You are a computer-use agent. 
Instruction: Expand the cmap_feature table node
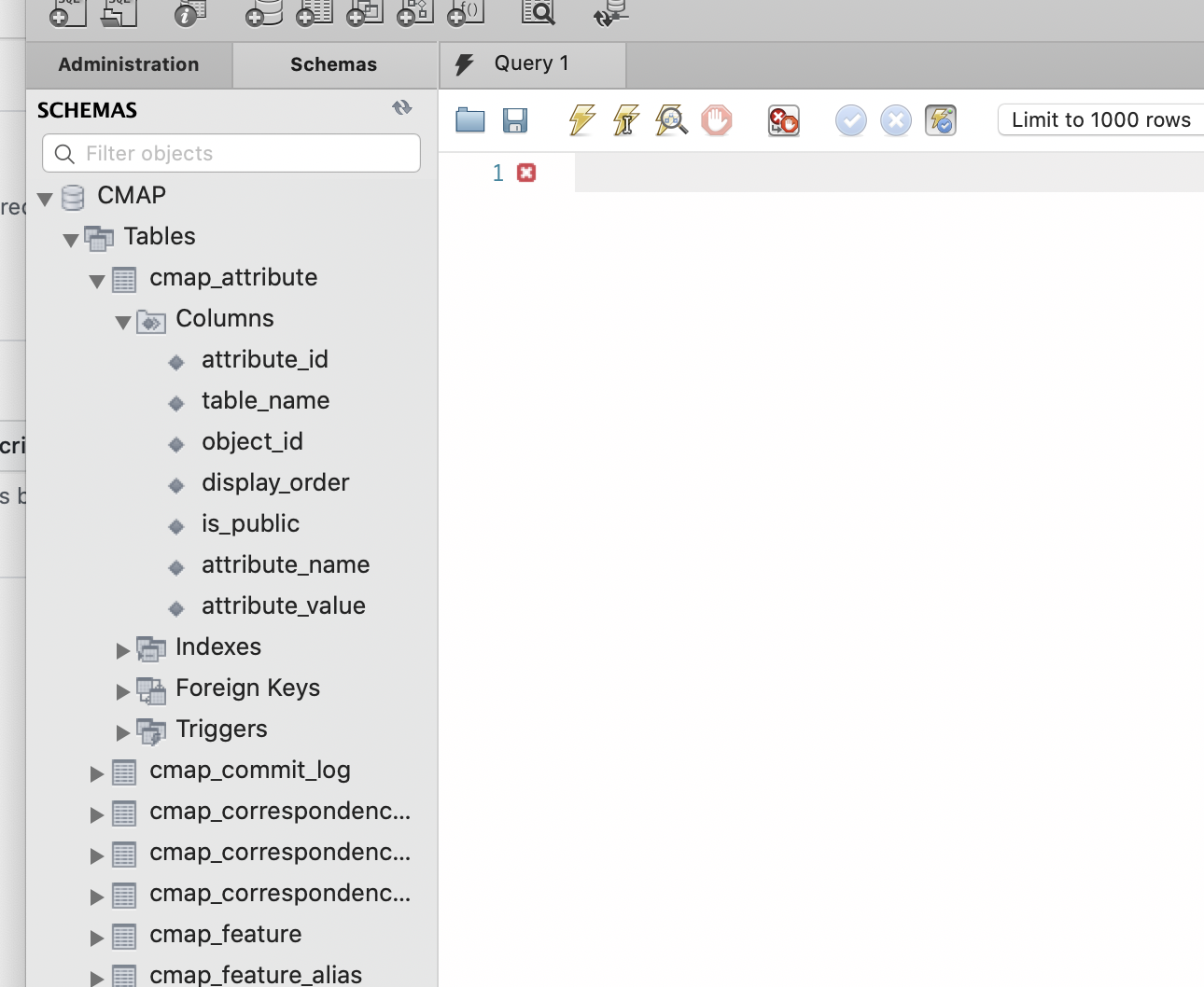pyautogui.click(x=97, y=937)
